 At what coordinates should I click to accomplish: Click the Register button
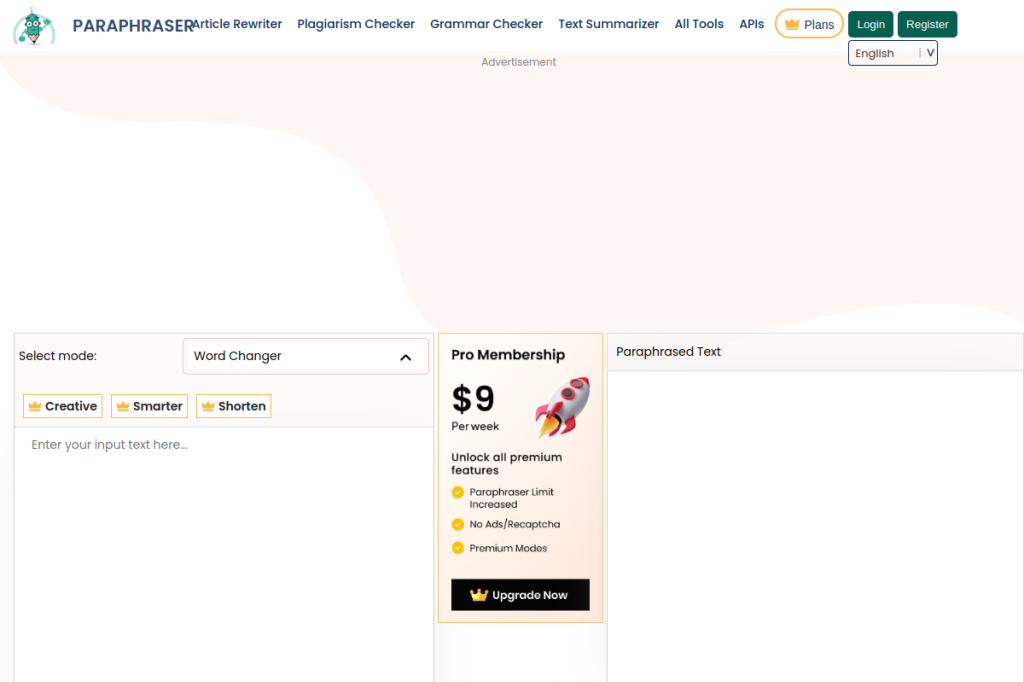[x=927, y=24]
